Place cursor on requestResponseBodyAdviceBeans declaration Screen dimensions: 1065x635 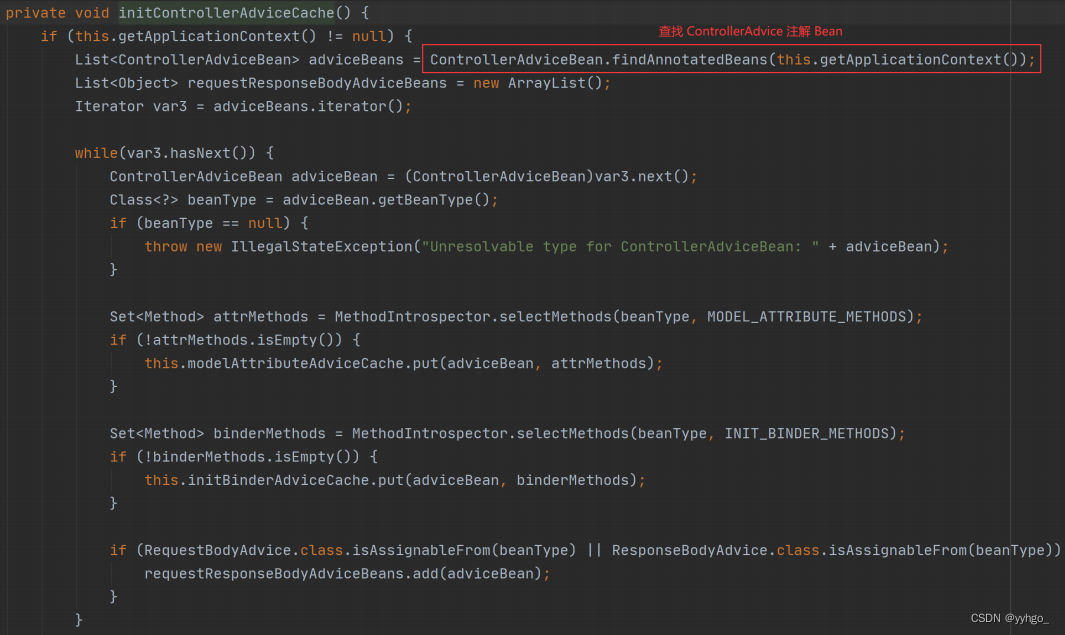click(x=317, y=83)
